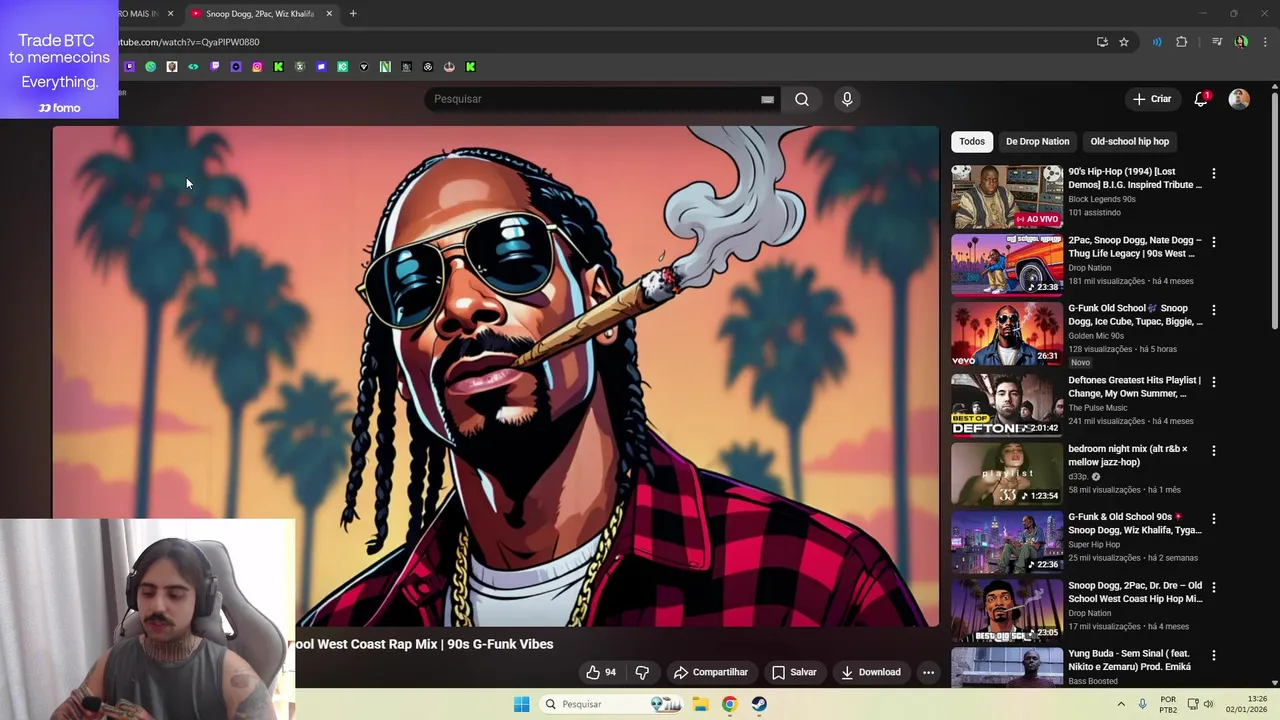The image size is (1280, 720).
Task: Open more actions ellipsis below video
Action: (928, 672)
